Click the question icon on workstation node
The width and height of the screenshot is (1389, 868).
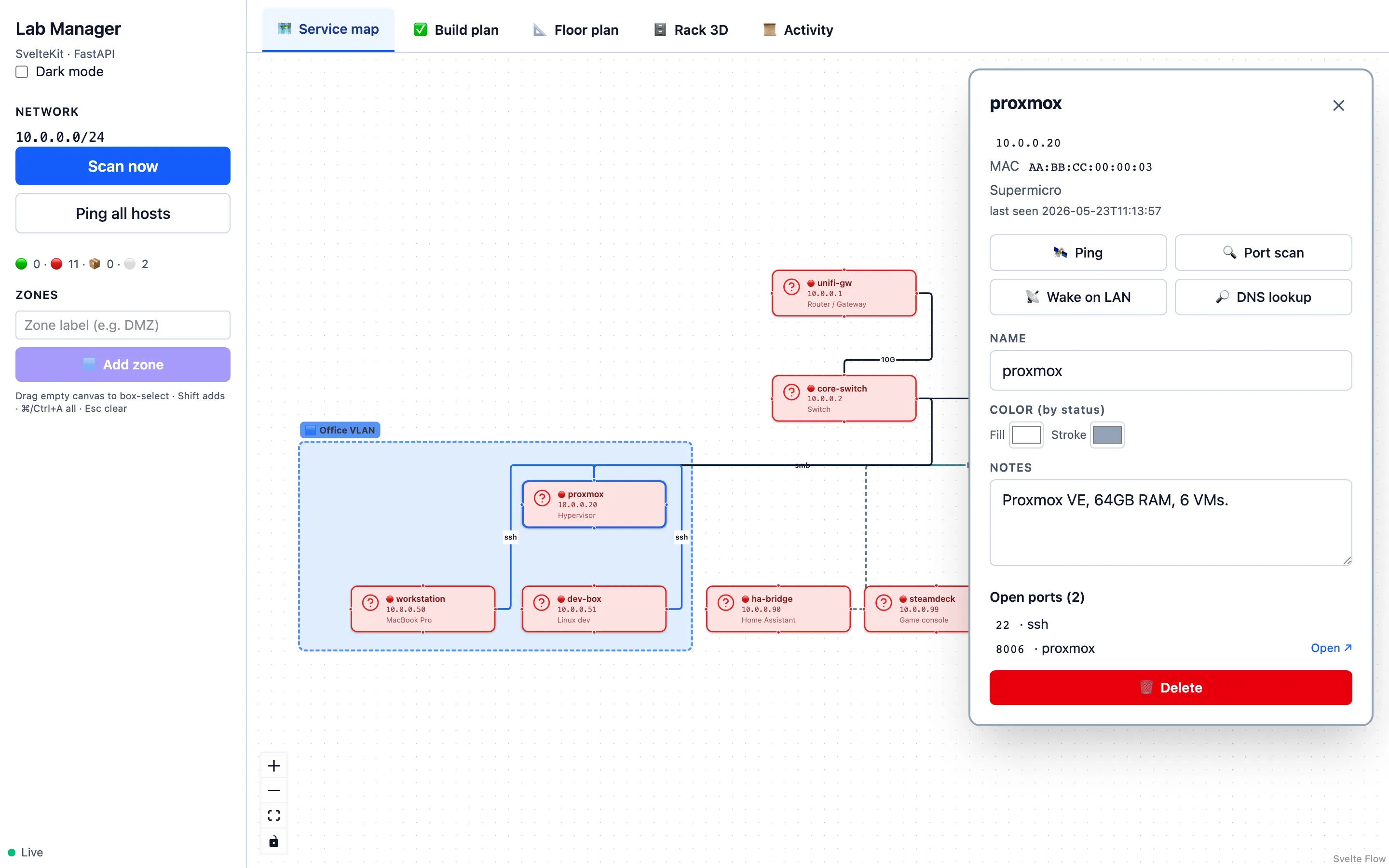370,602
